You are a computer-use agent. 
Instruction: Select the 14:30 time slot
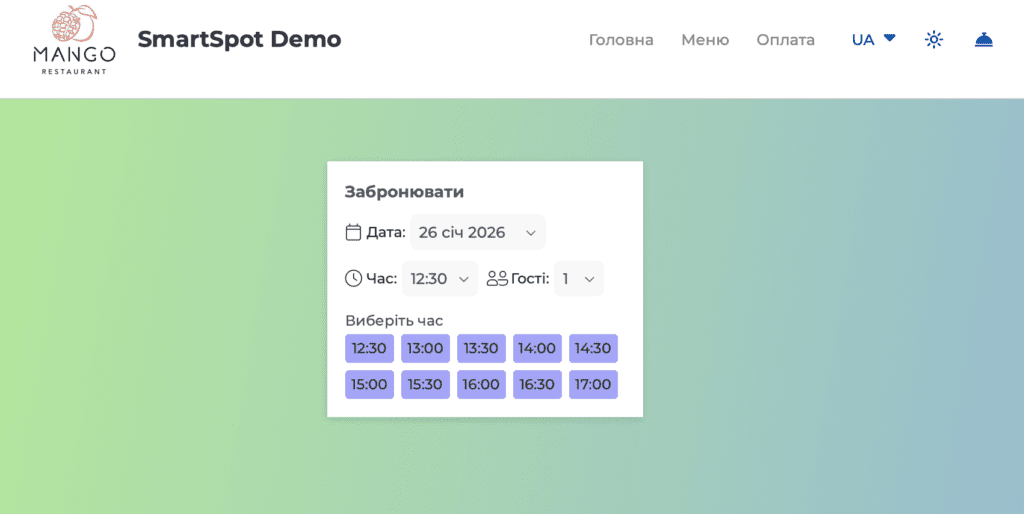coord(593,348)
